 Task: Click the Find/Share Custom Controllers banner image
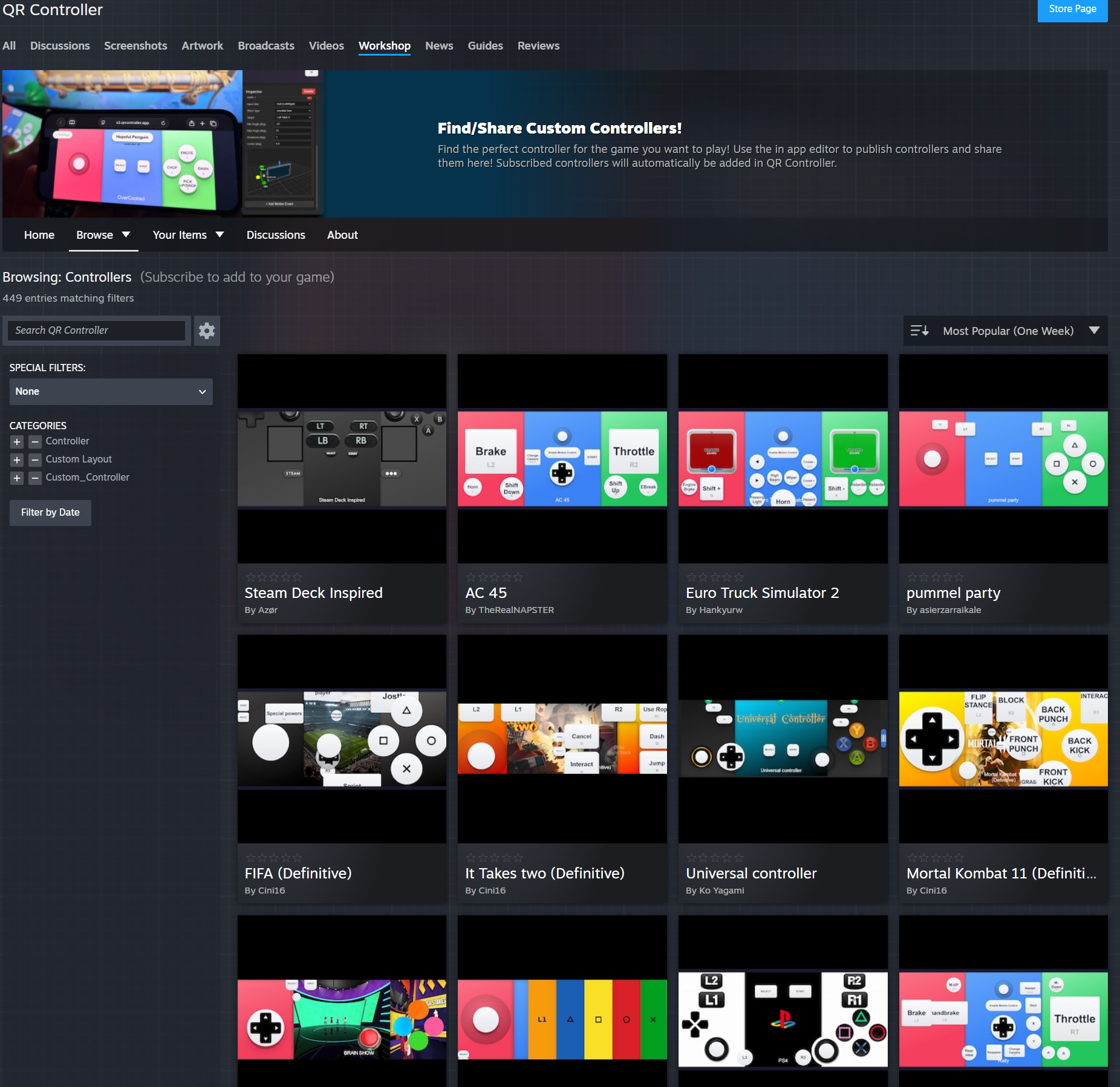tap(163, 144)
